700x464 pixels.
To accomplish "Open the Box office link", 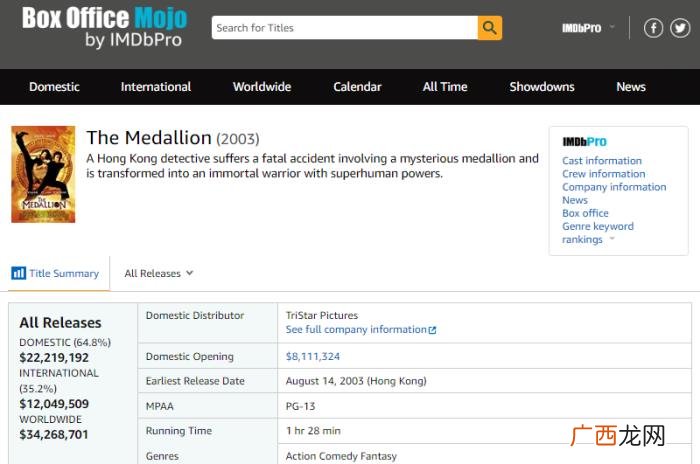I will 585,213.
